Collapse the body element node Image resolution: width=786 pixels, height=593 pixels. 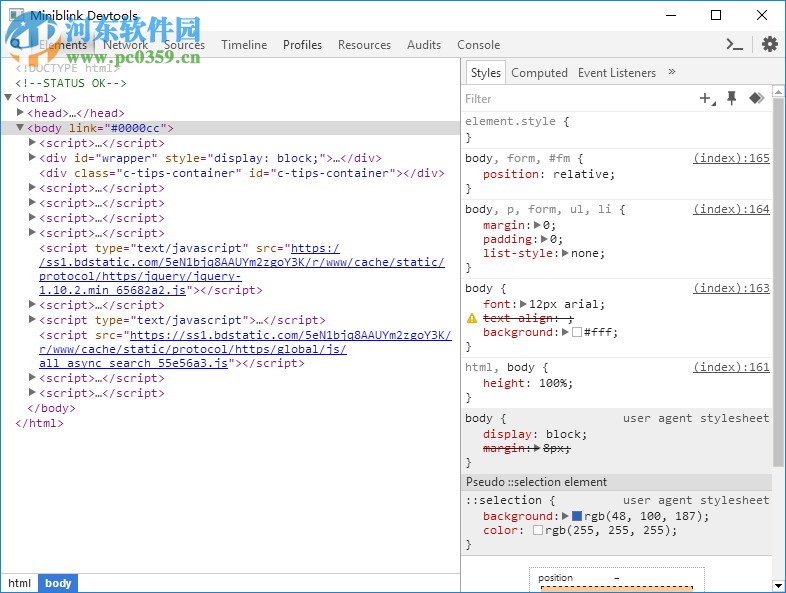(20, 128)
